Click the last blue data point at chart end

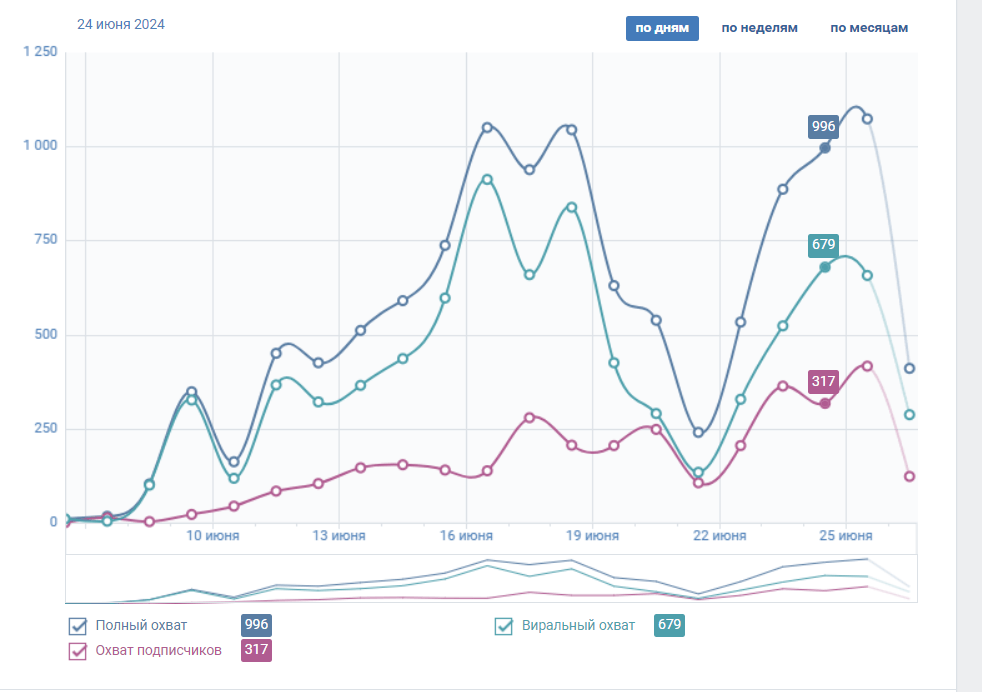(x=909, y=368)
